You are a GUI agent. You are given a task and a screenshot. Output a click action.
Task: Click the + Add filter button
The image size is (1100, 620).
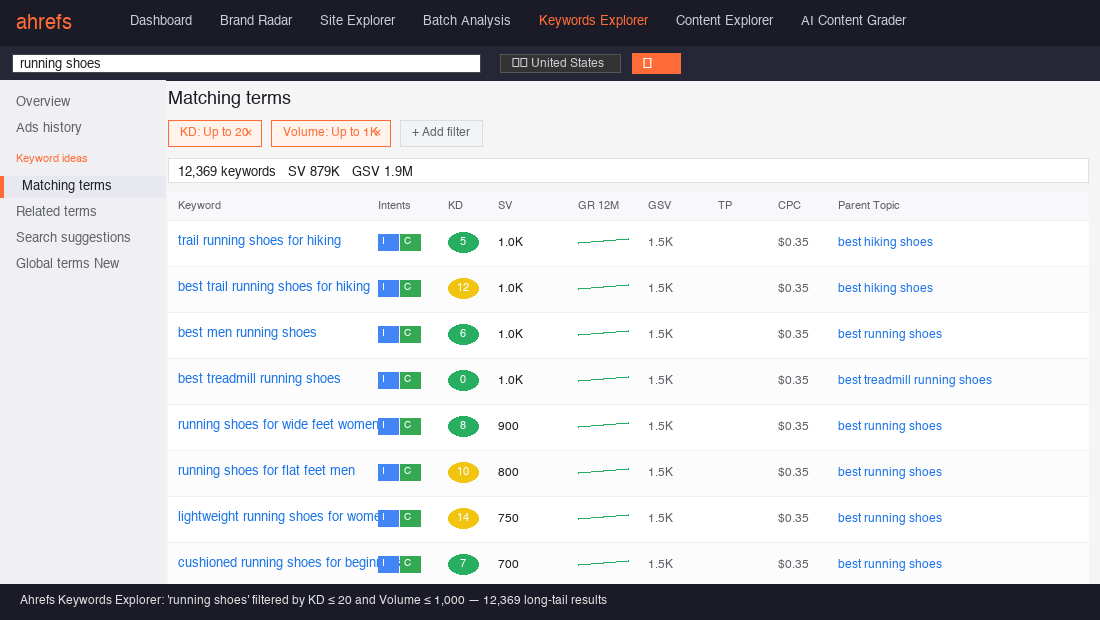click(441, 133)
